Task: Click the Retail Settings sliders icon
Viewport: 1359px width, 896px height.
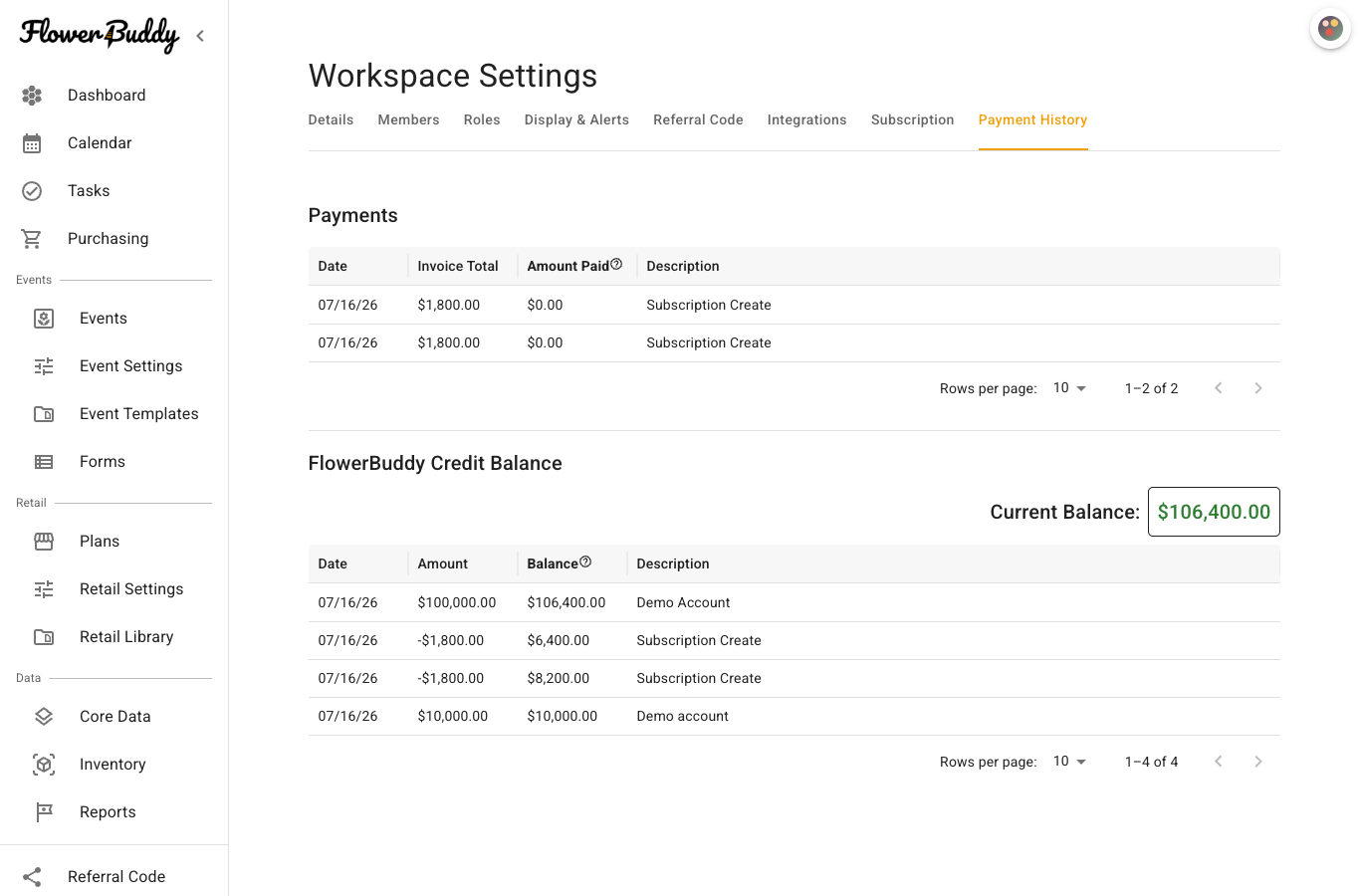Action: [44, 589]
